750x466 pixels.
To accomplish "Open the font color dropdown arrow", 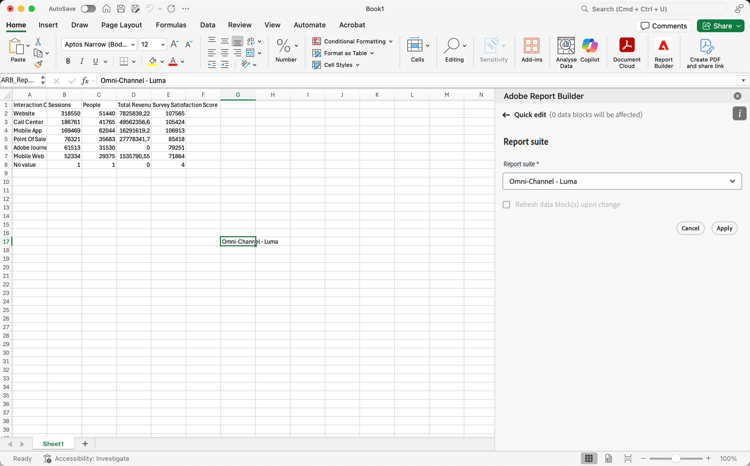I will point(183,62).
